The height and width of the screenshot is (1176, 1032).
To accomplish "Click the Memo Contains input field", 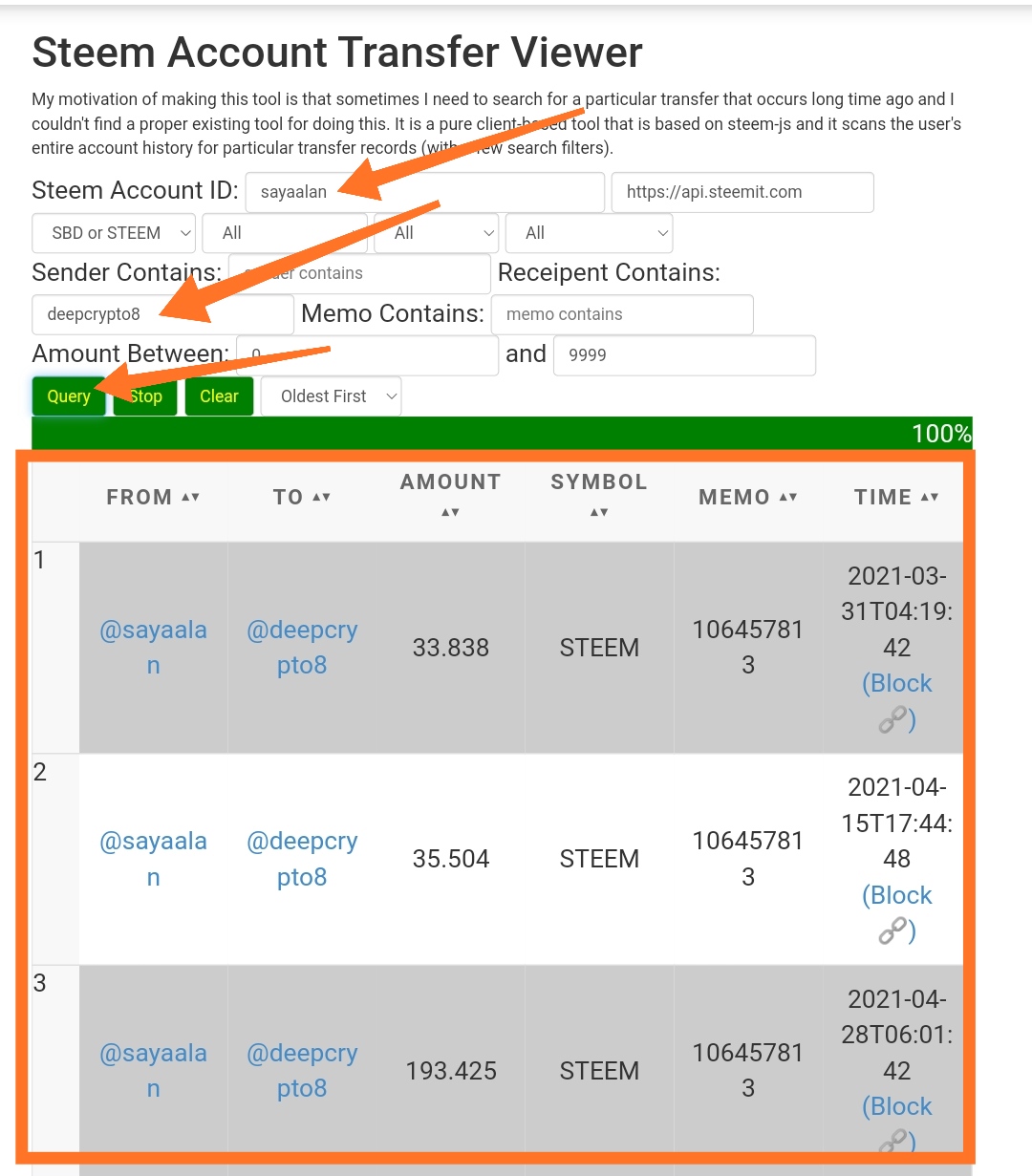I will point(622,314).
